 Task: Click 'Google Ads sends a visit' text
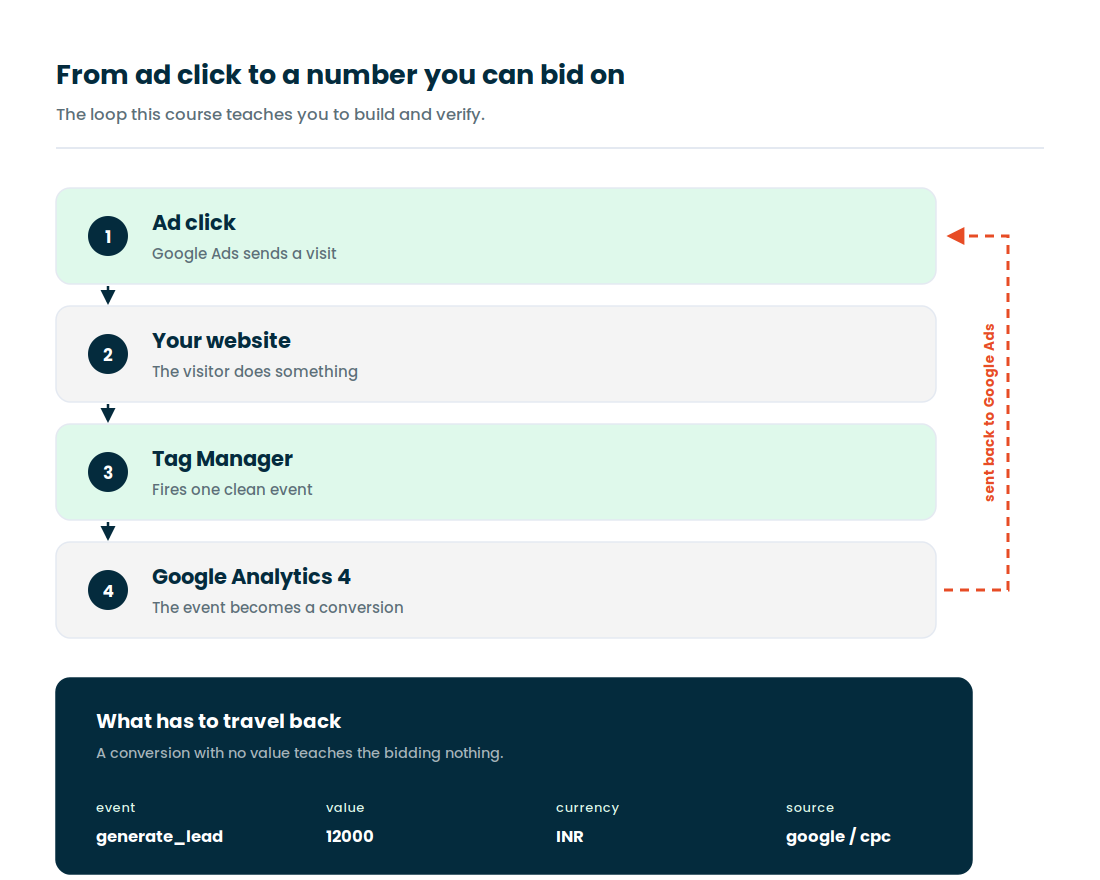pos(244,253)
